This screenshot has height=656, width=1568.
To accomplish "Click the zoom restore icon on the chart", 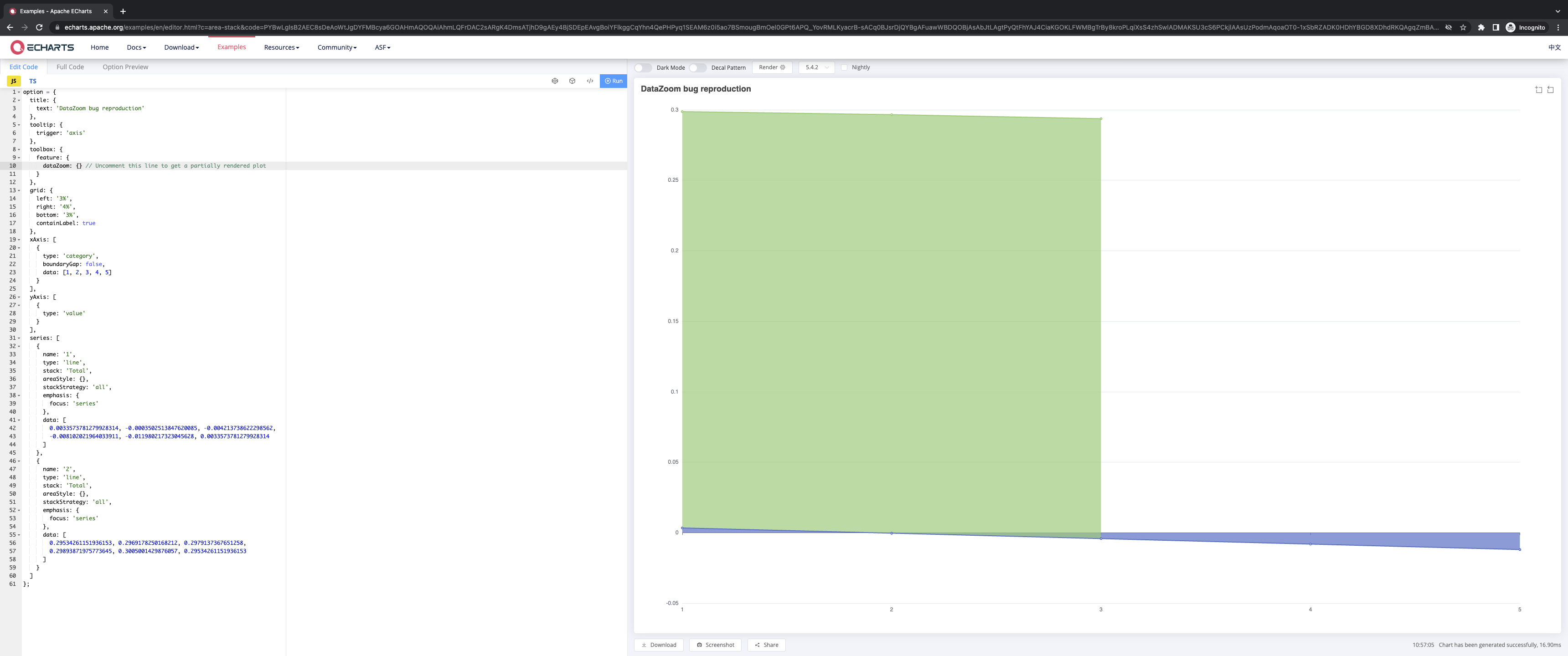I will tap(1550, 89).
